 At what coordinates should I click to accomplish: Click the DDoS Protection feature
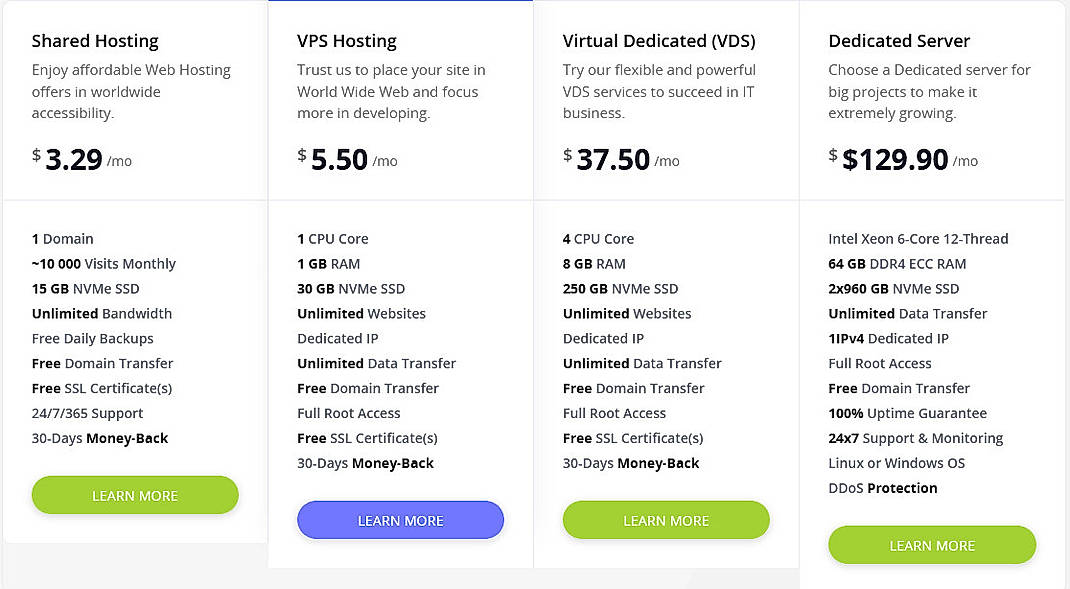pos(882,488)
